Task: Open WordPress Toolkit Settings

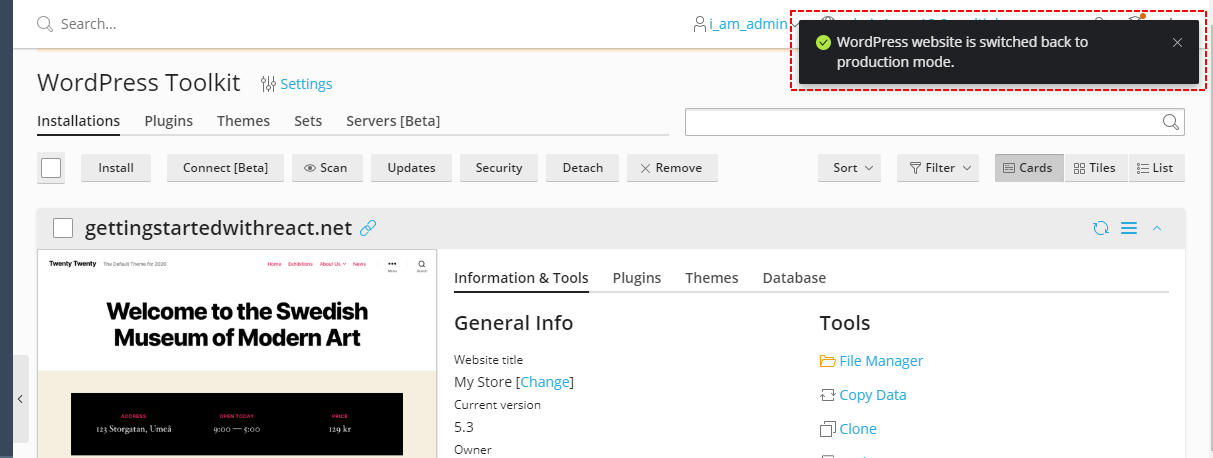Action: [296, 84]
